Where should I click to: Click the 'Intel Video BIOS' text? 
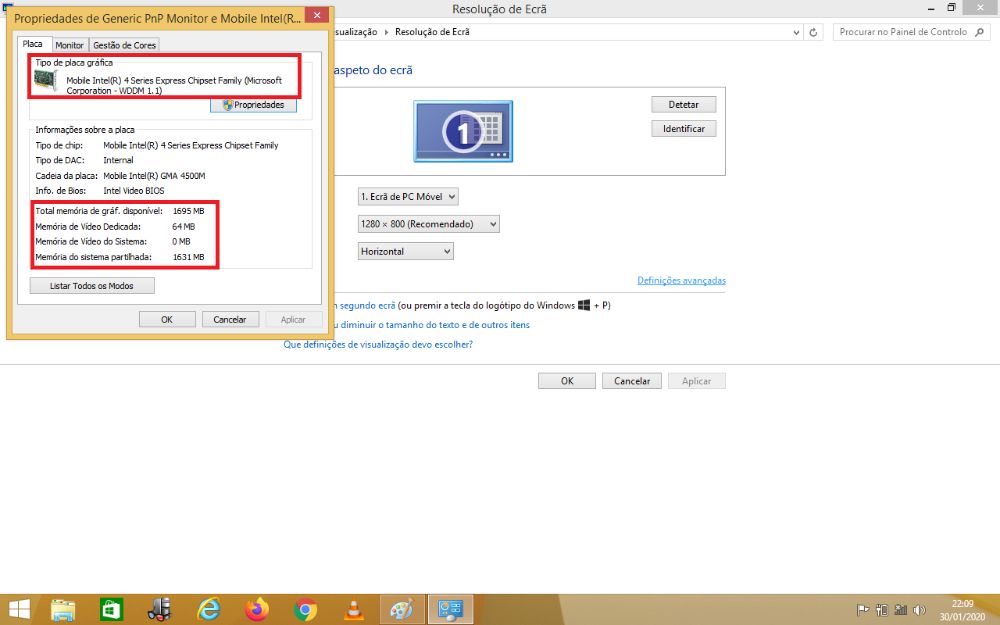tap(134, 191)
